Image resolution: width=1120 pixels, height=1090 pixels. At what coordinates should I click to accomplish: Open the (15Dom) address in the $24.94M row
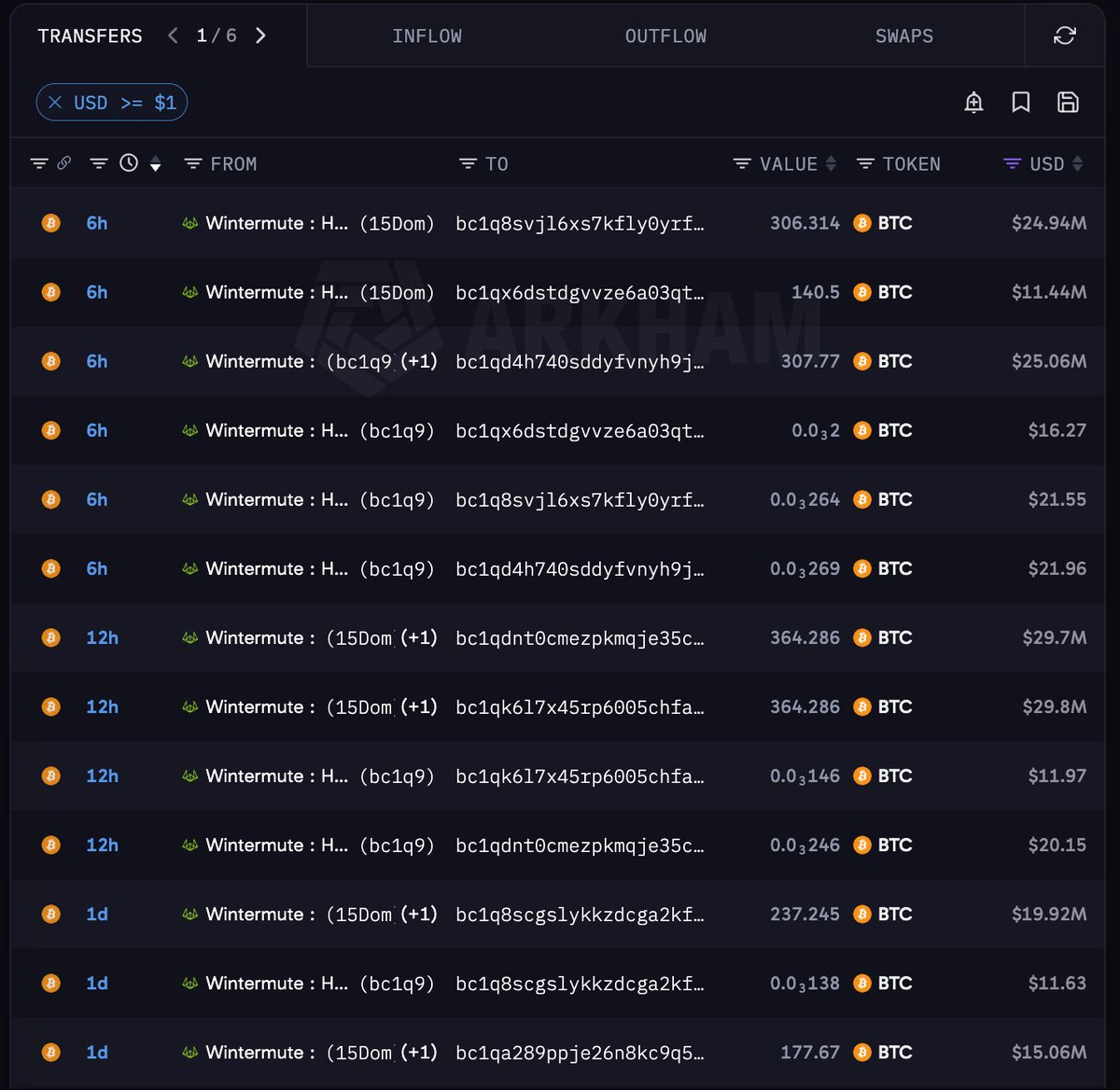[x=398, y=223]
